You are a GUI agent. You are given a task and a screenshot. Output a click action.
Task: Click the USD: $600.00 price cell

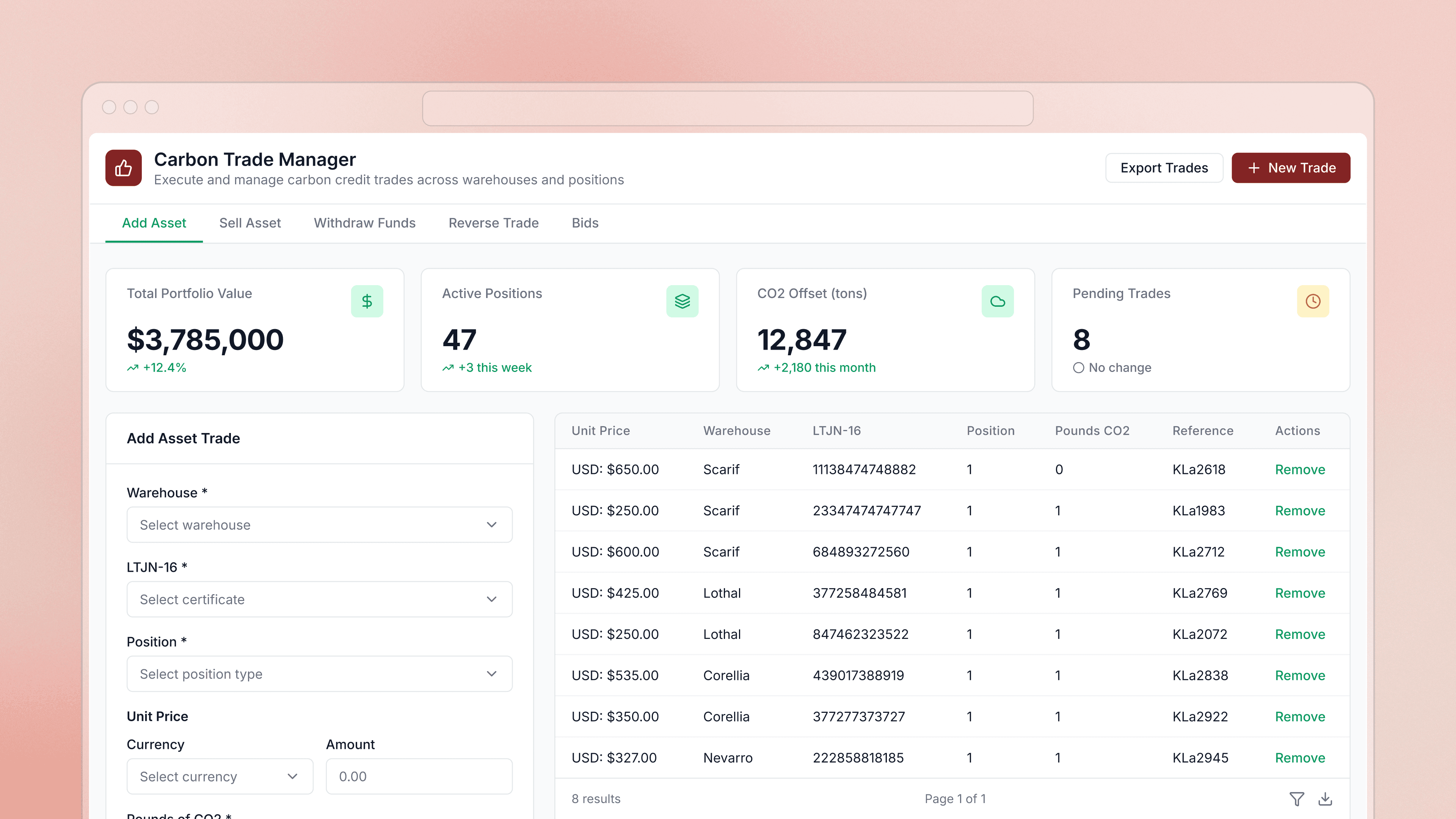pyautogui.click(x=615, y=552)
